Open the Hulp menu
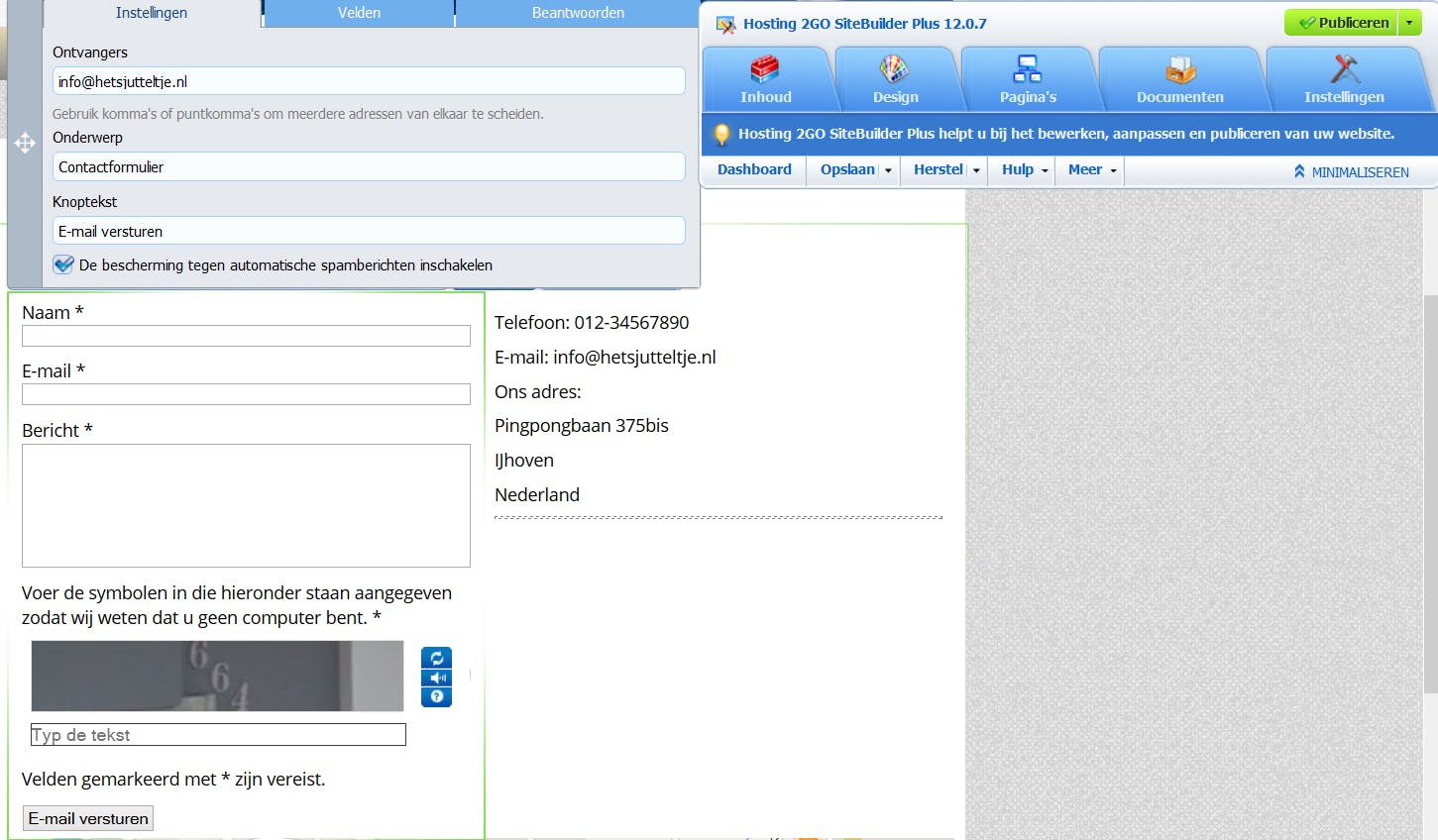Image resolution: width=1438 pixels, height=840 pixels. (1024, 170)
